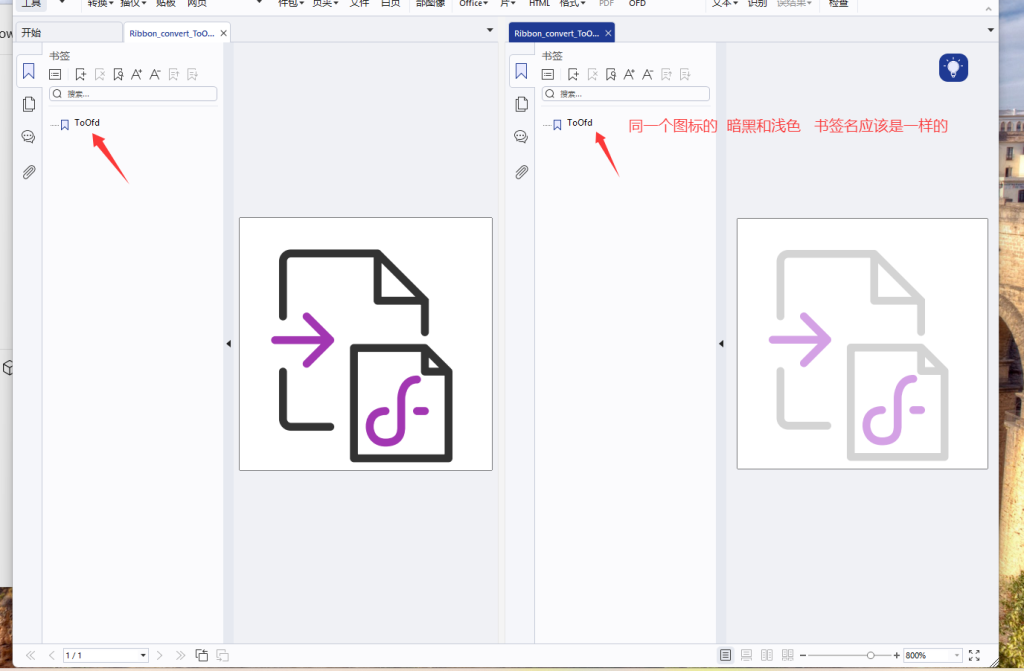Enter full screen mode from status bar
Viewport: 1024px width, 671px height.
pyautogui.click(x=974, y=655)
